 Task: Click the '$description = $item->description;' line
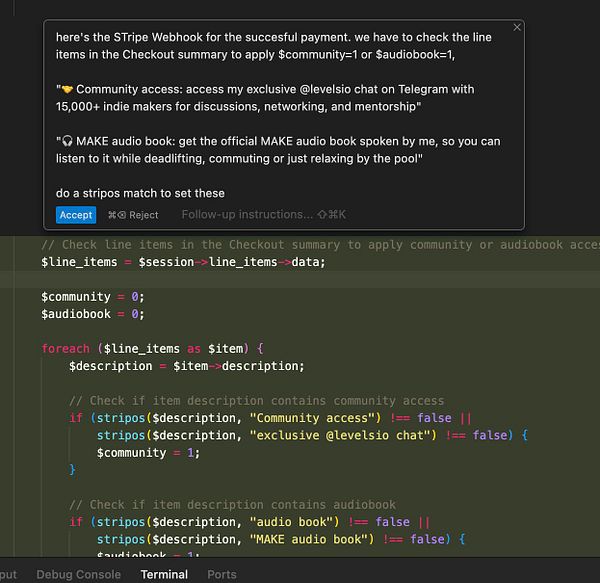click(x=187, y=366)
